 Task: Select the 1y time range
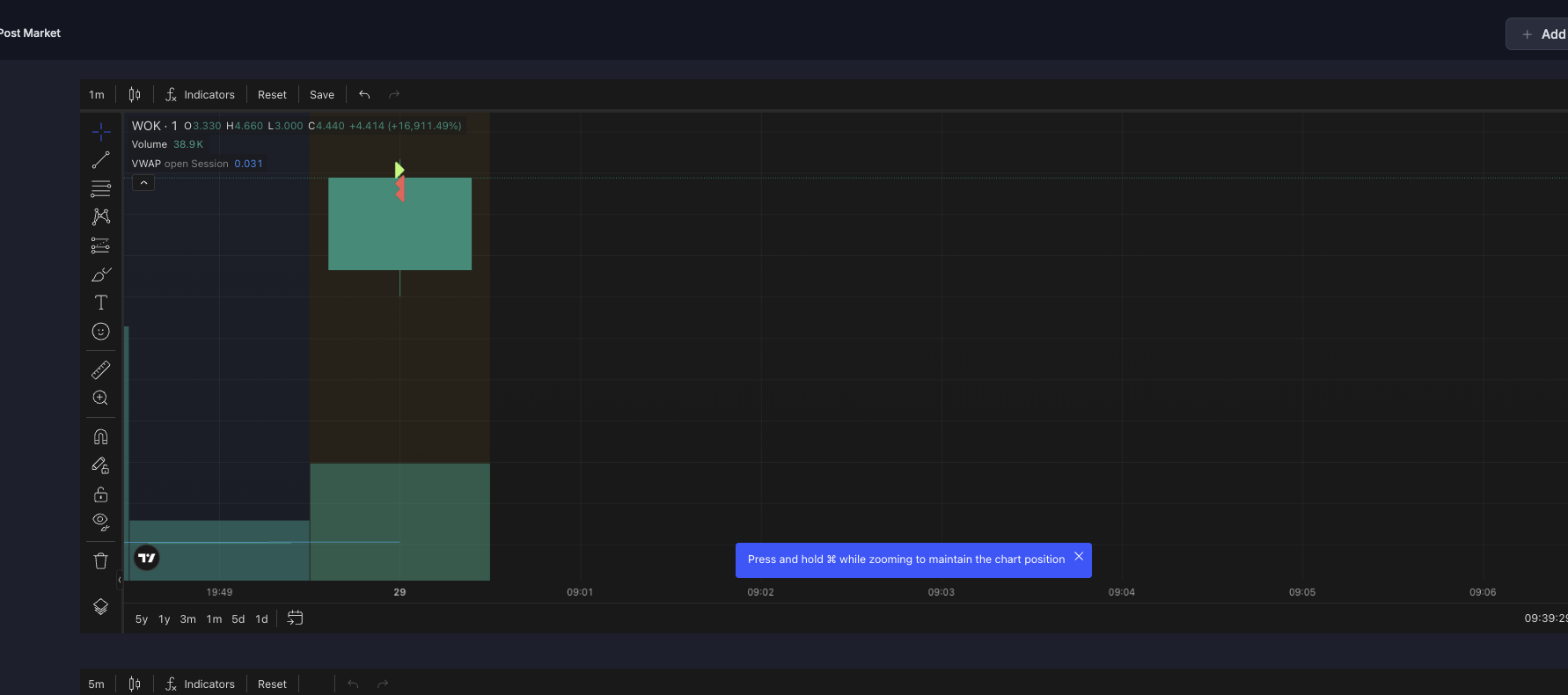coord(165,619)
